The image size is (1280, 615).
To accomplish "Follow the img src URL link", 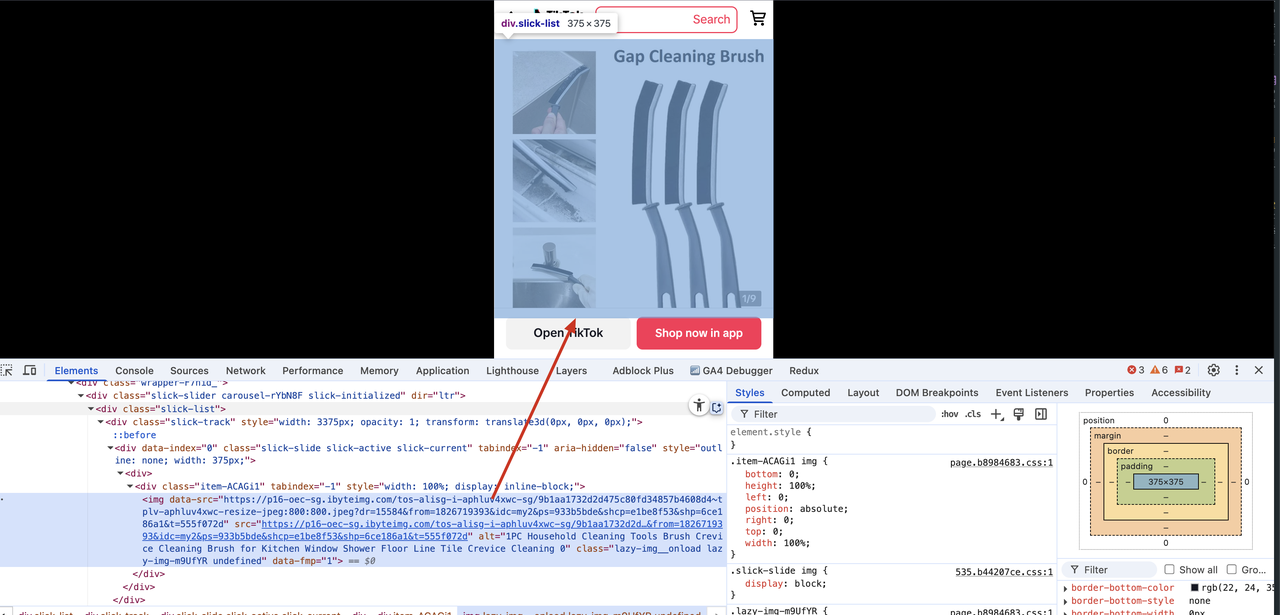I will click(x=432, y=530).
